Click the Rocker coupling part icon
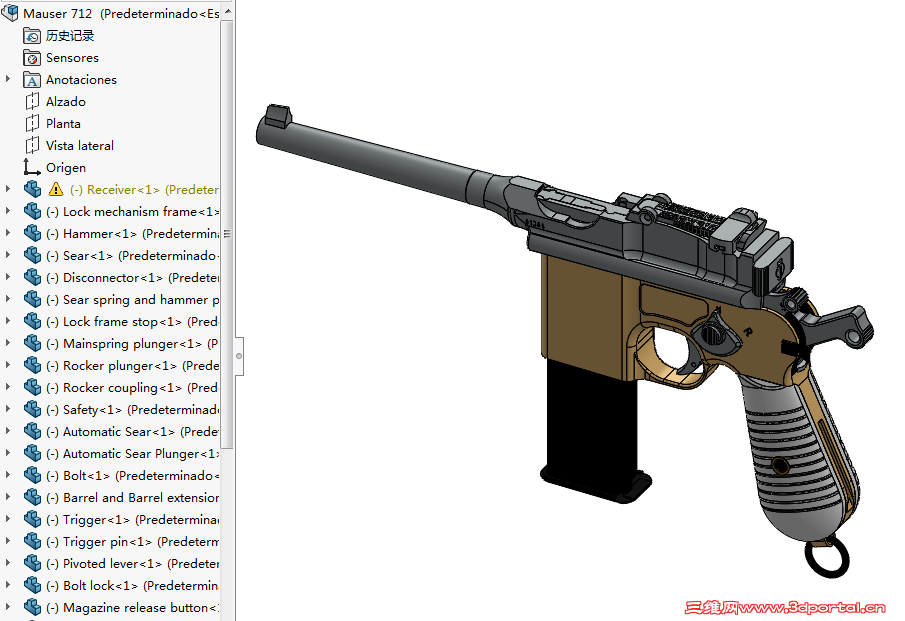 tap(32, 387)
